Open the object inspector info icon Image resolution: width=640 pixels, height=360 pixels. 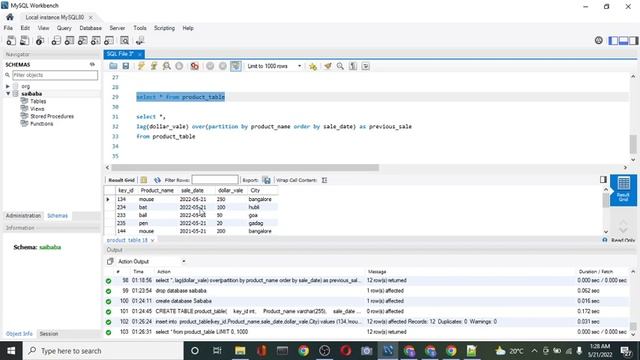[40, 40]
